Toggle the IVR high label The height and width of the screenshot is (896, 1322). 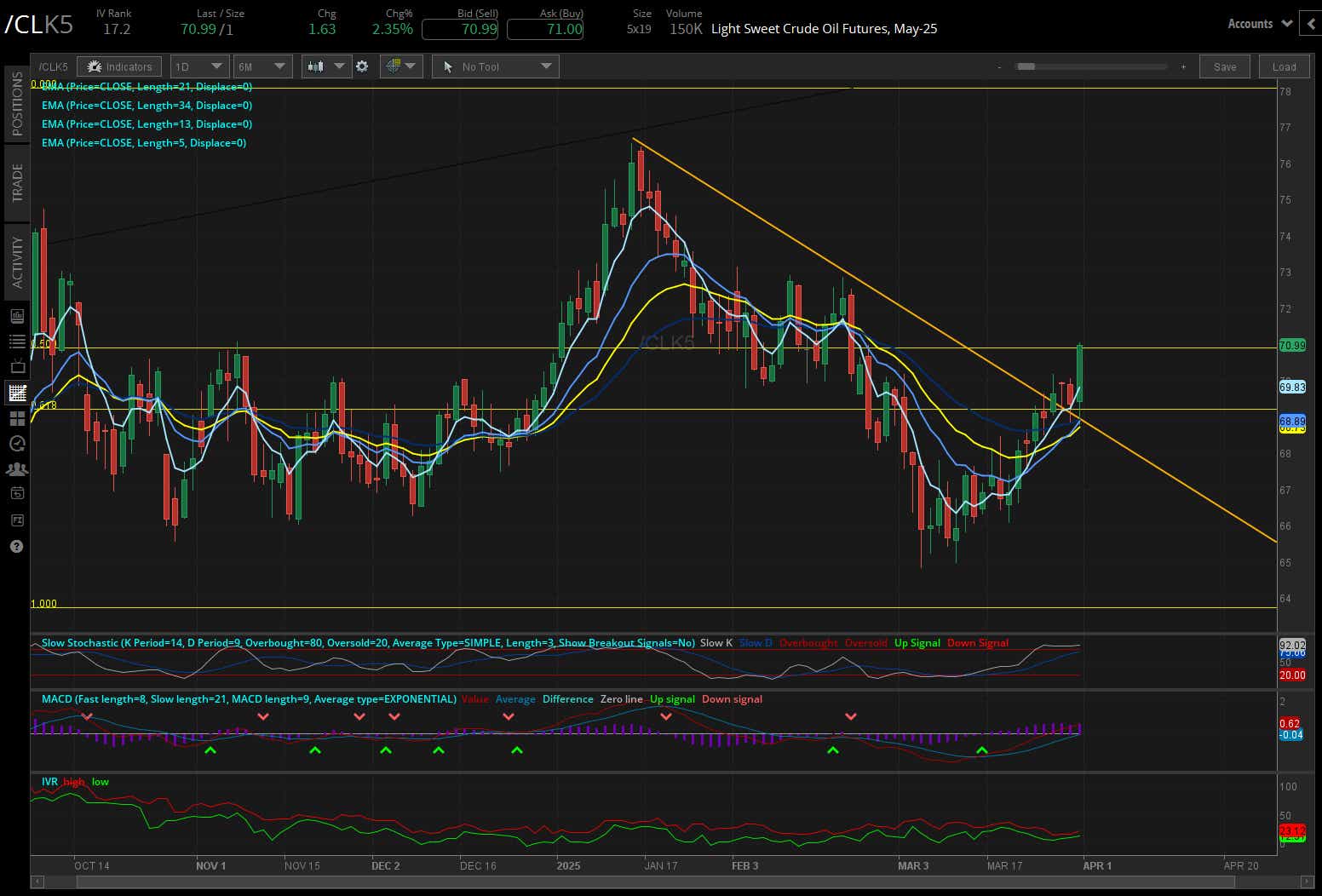point(74,781)
